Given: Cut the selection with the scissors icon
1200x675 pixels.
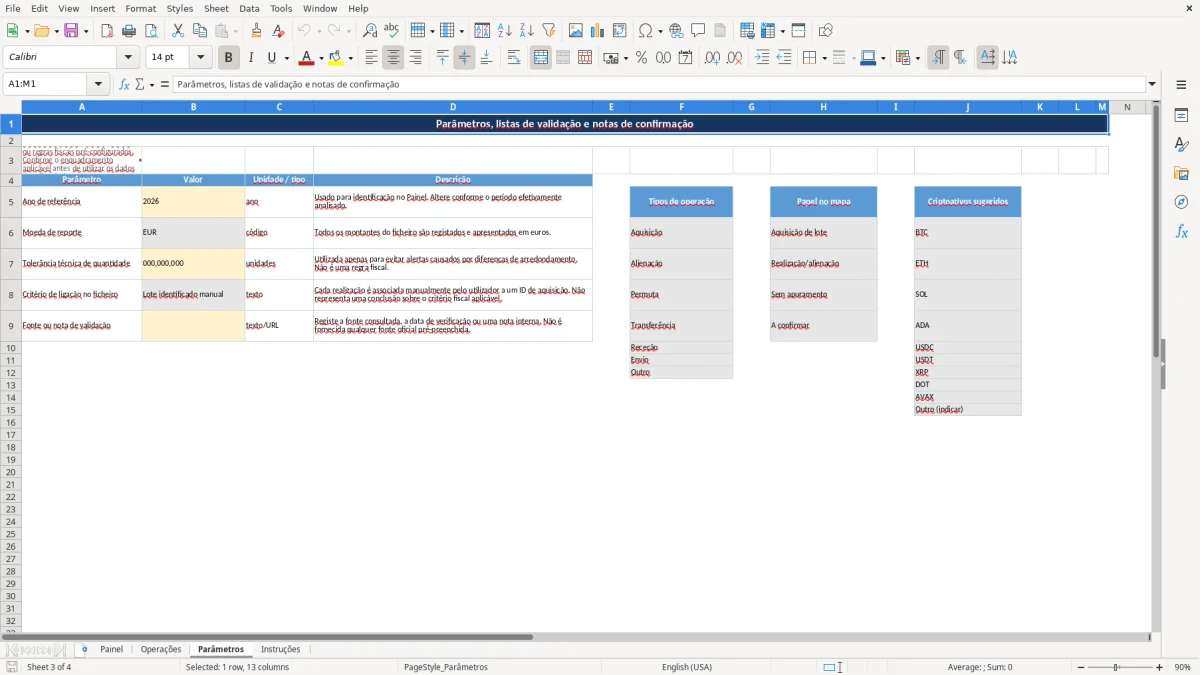Looking at the screenshot, I should pos(178,31).
